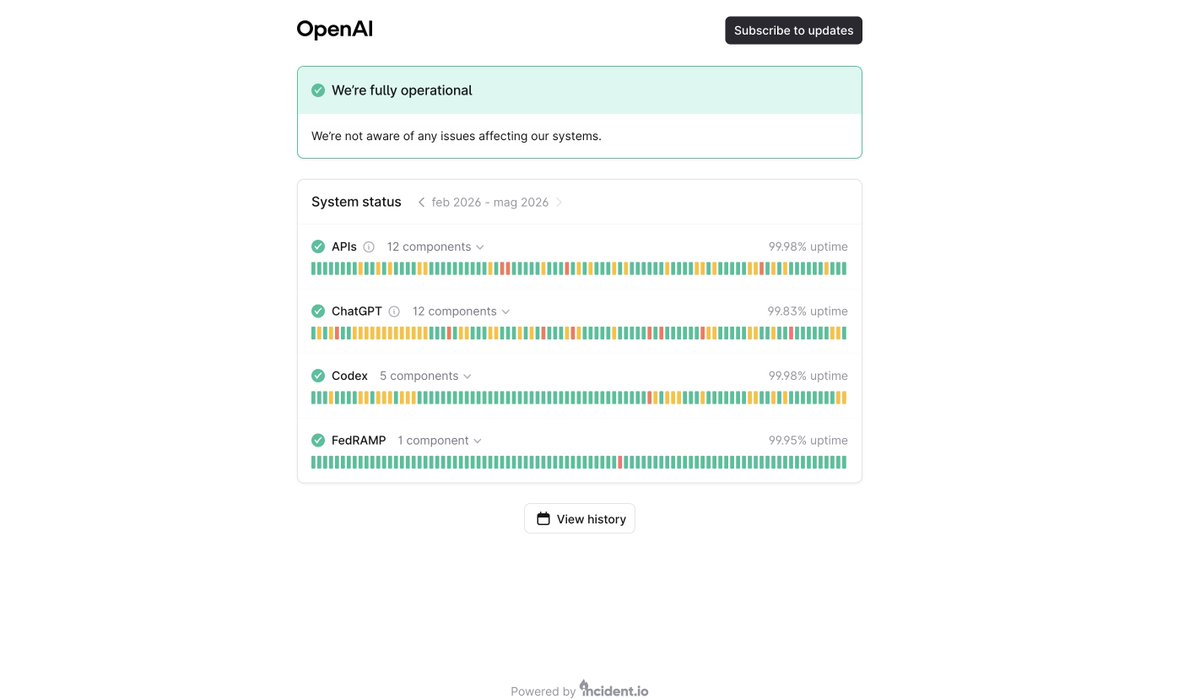The width and height of the screenshot is (1200, 699).
Task: Expand ChatGPT 12 components list
Action: pyautogui.click(x=461, y=312)
